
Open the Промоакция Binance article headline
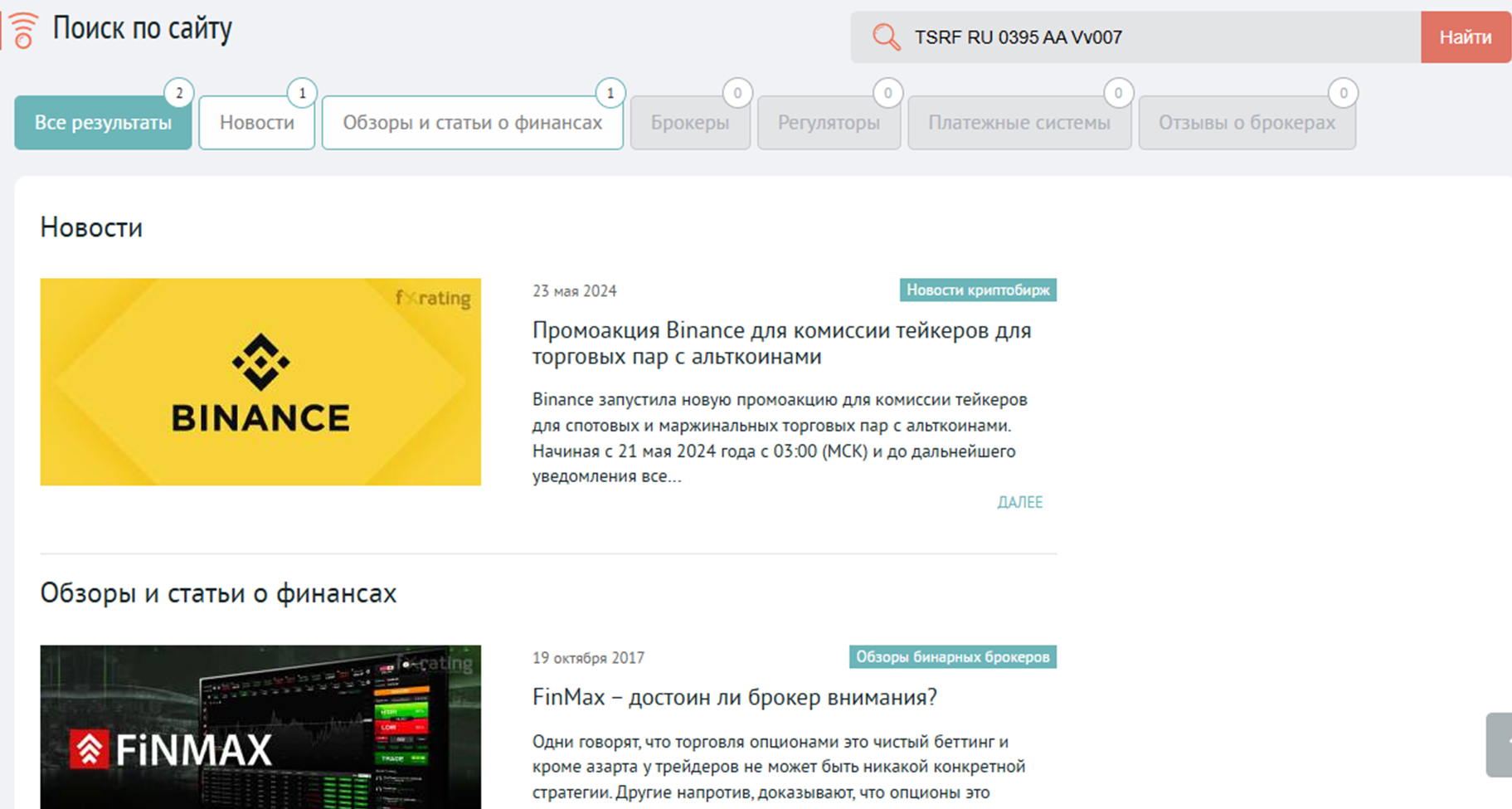(781, 343)
